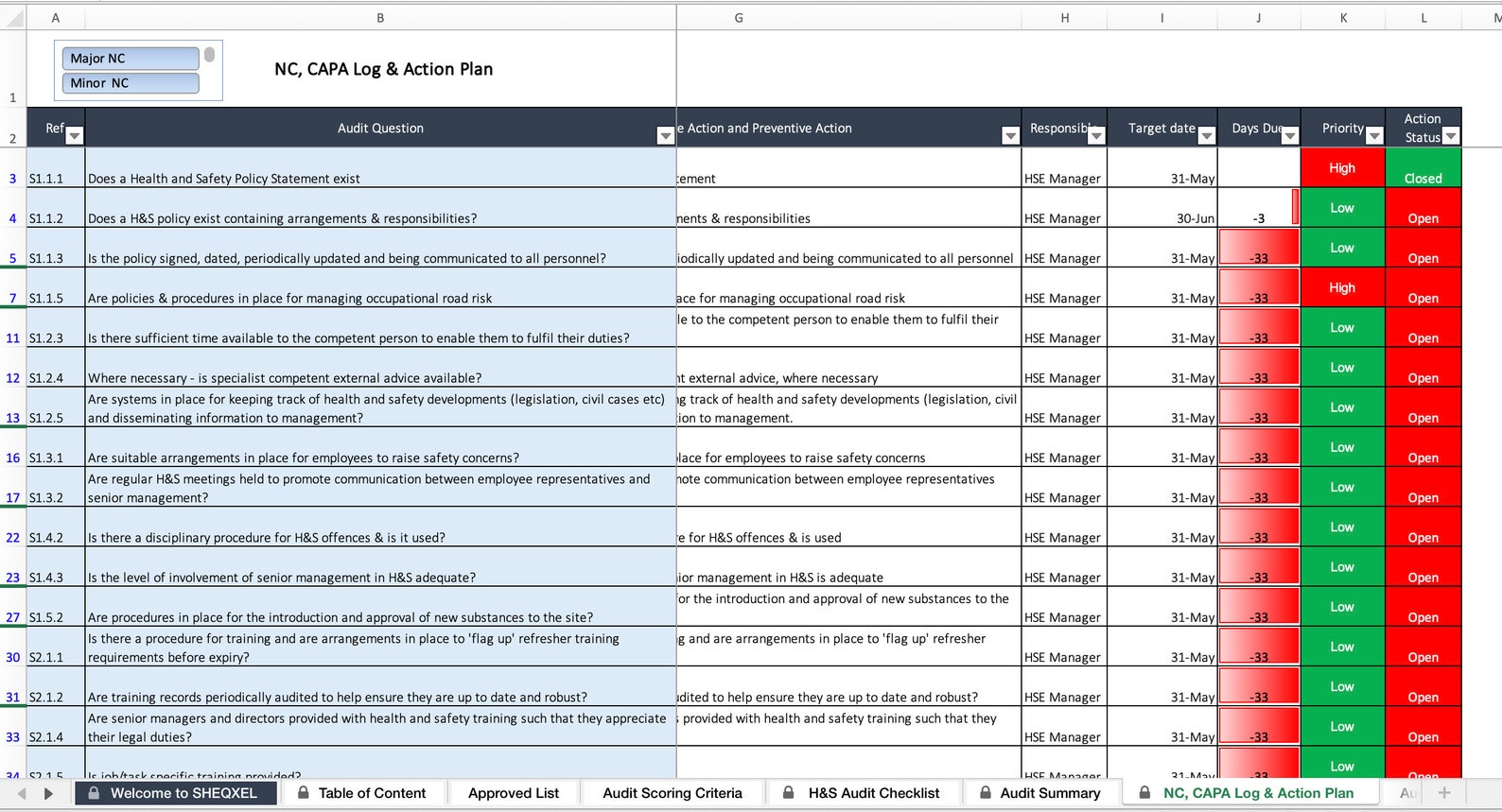The image size is (1502, 812).
Task: Click the green Low priority cell for S1.1.2
Action: pos(1342,207)
